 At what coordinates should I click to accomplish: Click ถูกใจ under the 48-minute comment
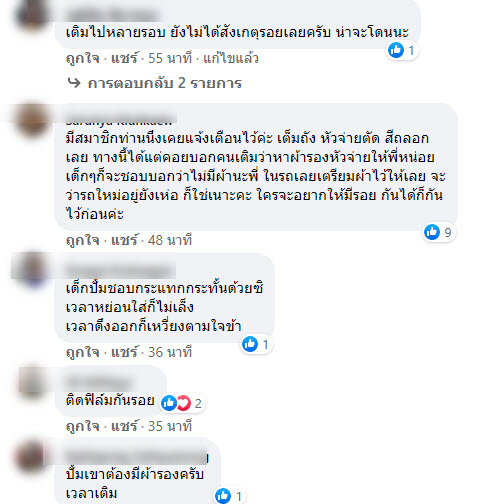click(83, 240)
